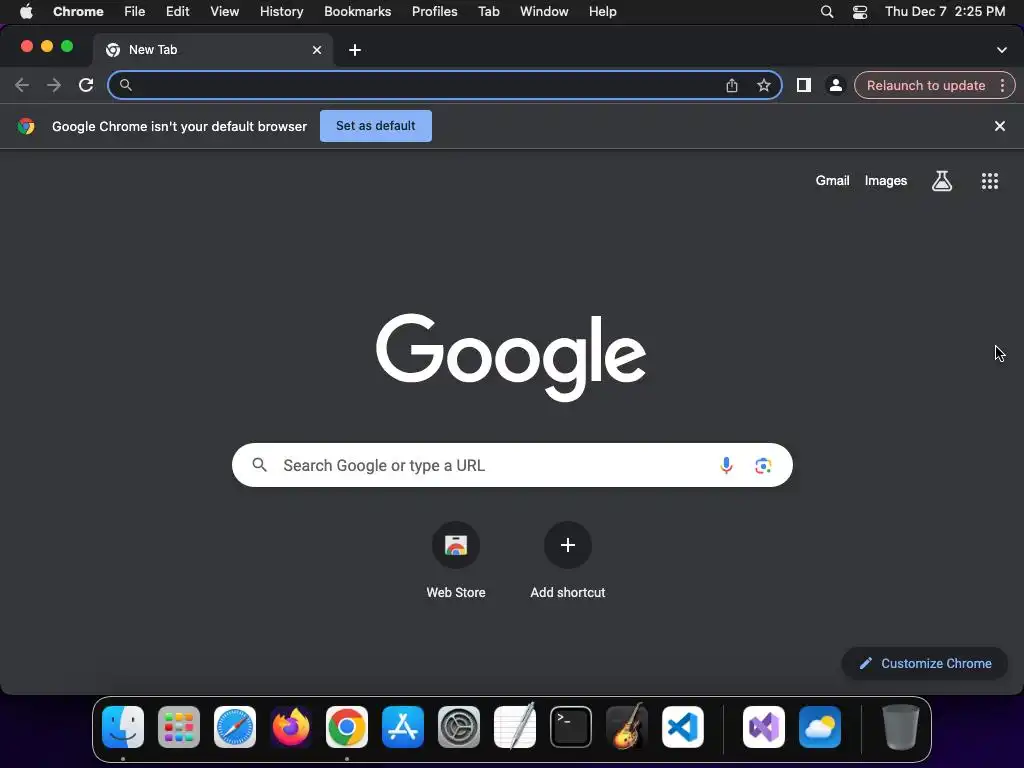Image resolution: width=1024 pixels, height=768 pixels.
Task: Go forward using the forward arrow
Action: click(x=54, y=85)
